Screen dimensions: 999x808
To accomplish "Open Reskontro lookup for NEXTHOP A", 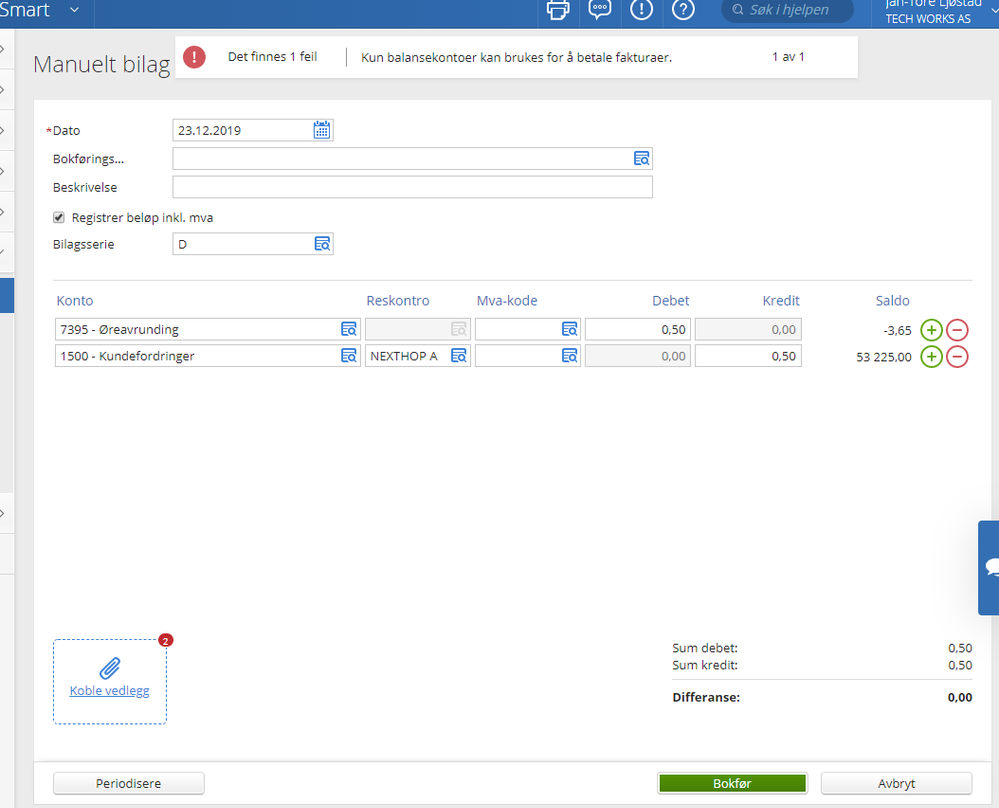I will (459, 356).
